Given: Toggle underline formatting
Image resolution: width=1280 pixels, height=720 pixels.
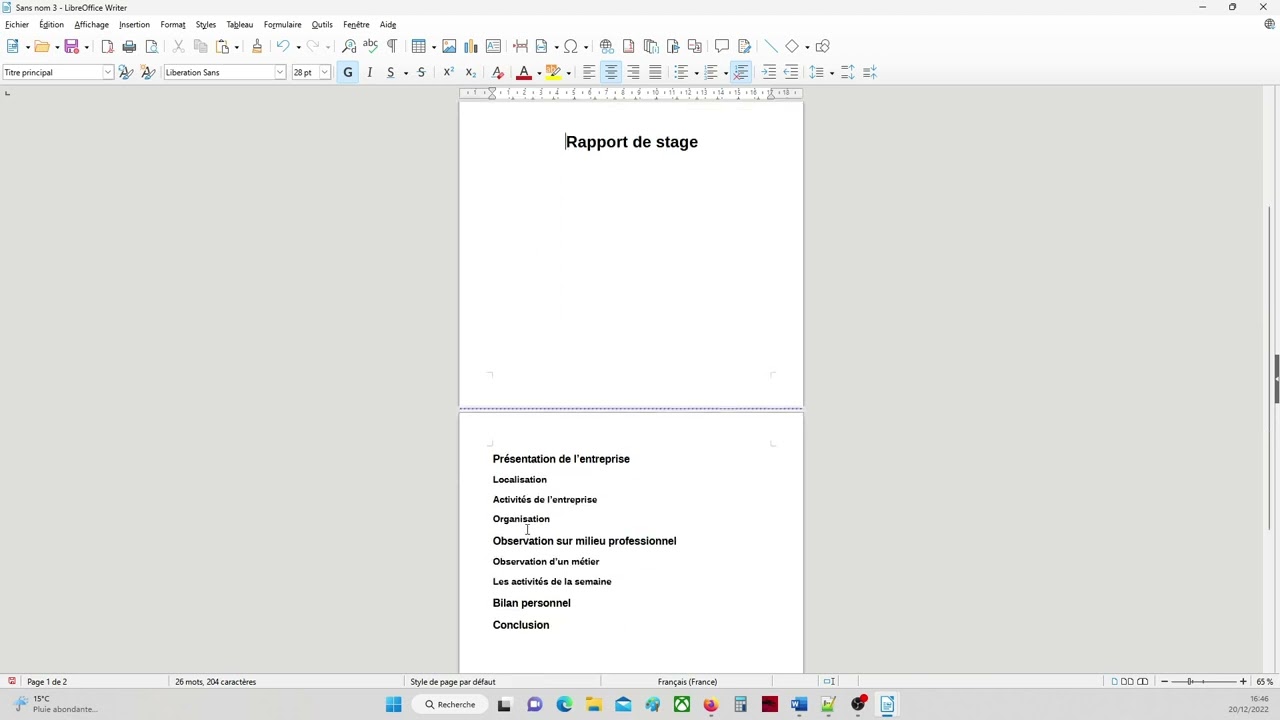Looking at the screenshot, I should pyautogui.click(x=391, y=72).
